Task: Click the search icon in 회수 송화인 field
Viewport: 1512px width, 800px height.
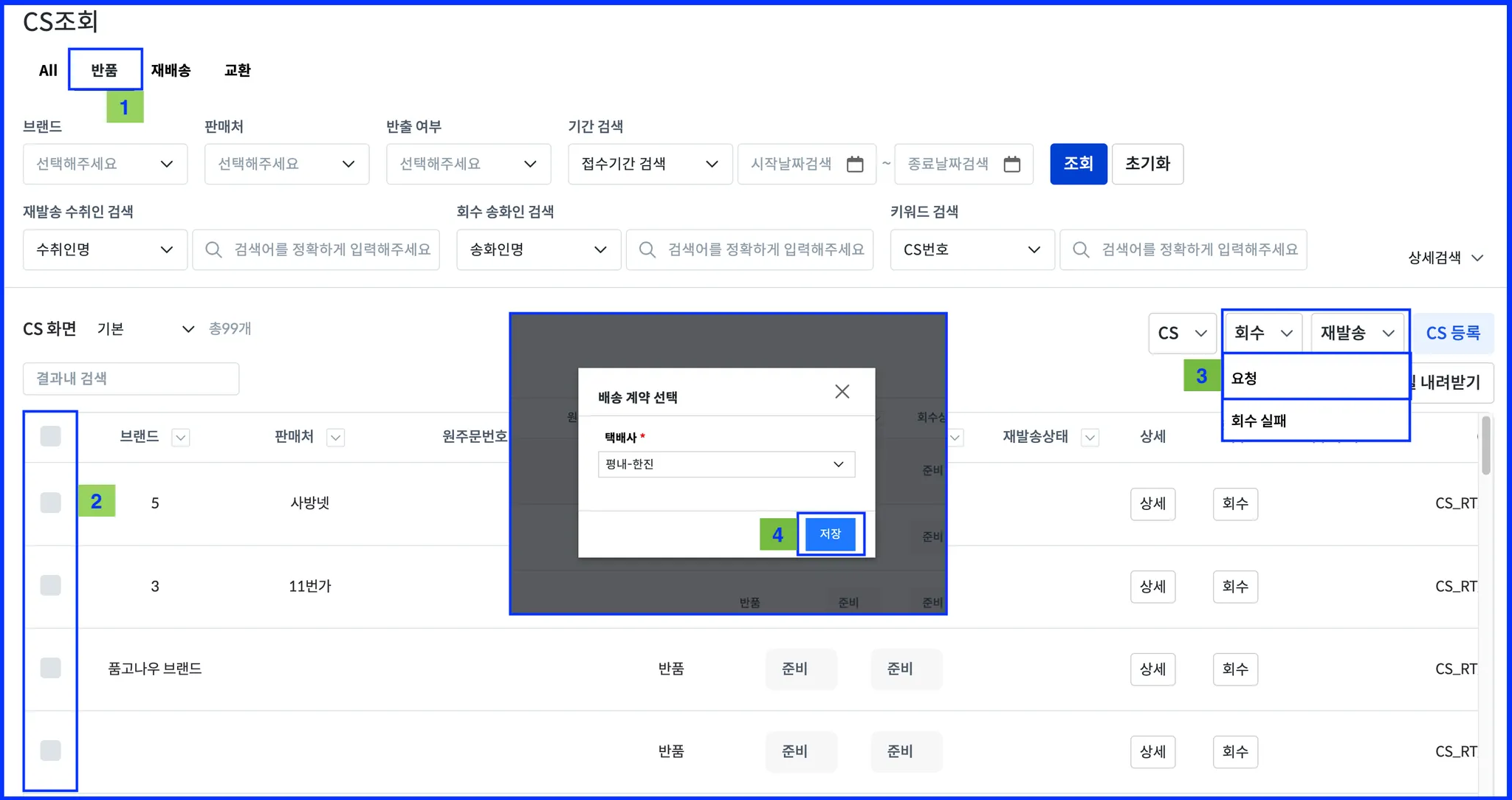Action: click(x=647, y=249)
